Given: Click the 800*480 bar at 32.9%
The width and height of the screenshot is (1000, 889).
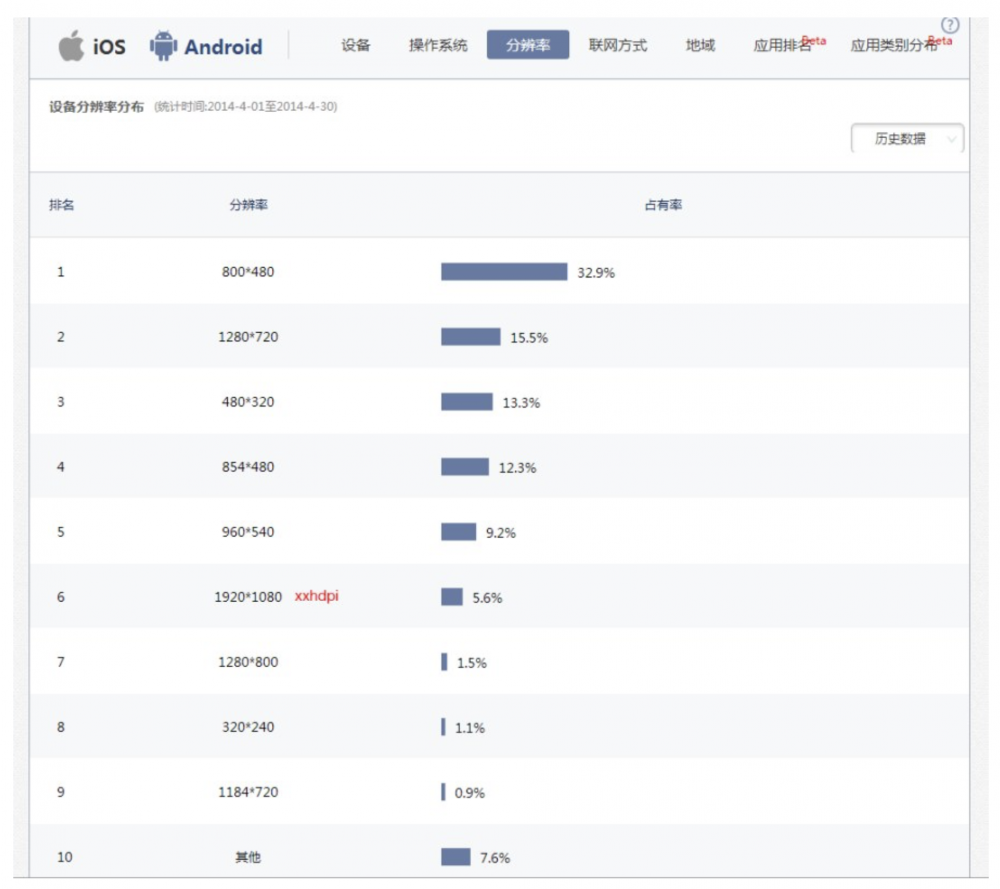Looking at the screenshot, I should click(x=503, y=272).
